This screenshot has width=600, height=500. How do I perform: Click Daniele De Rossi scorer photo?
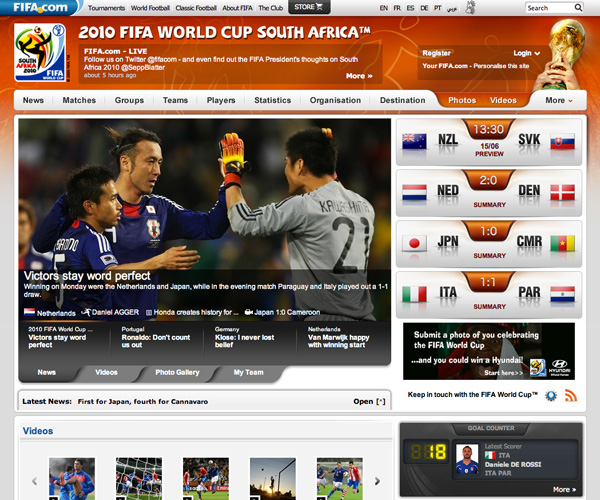463,462
